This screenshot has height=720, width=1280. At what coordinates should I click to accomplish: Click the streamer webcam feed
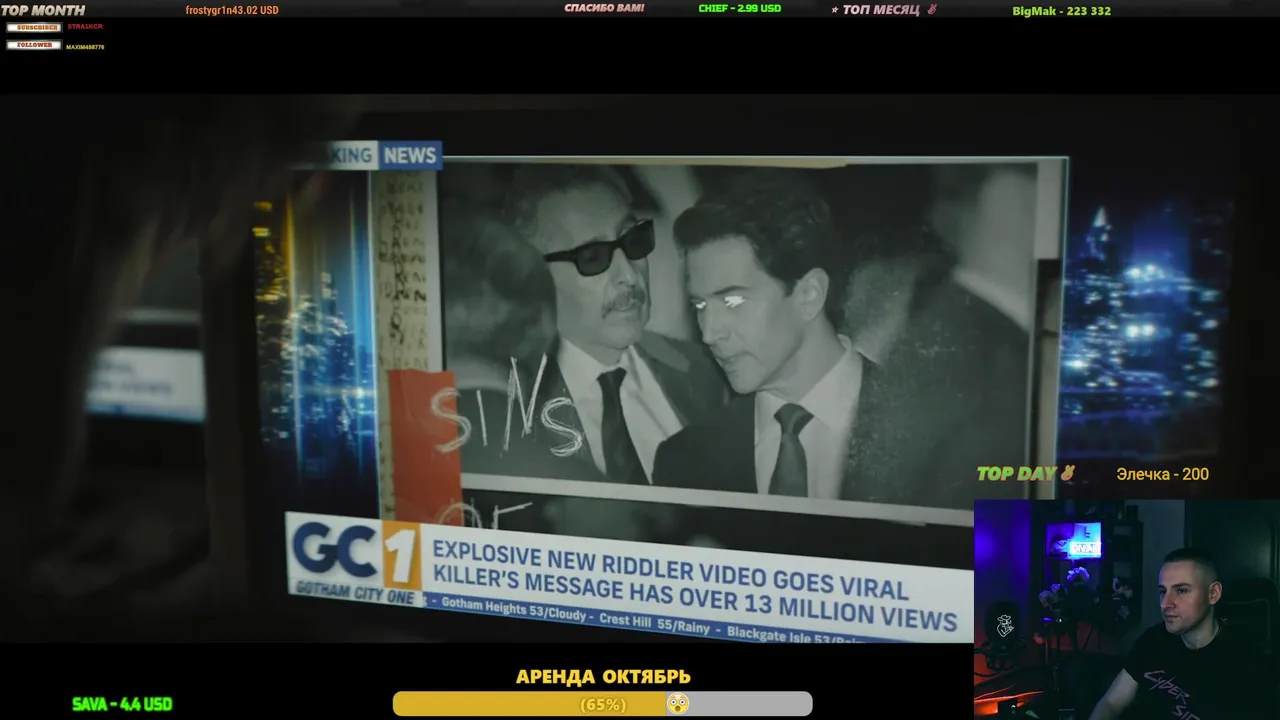pos(1127,610)
